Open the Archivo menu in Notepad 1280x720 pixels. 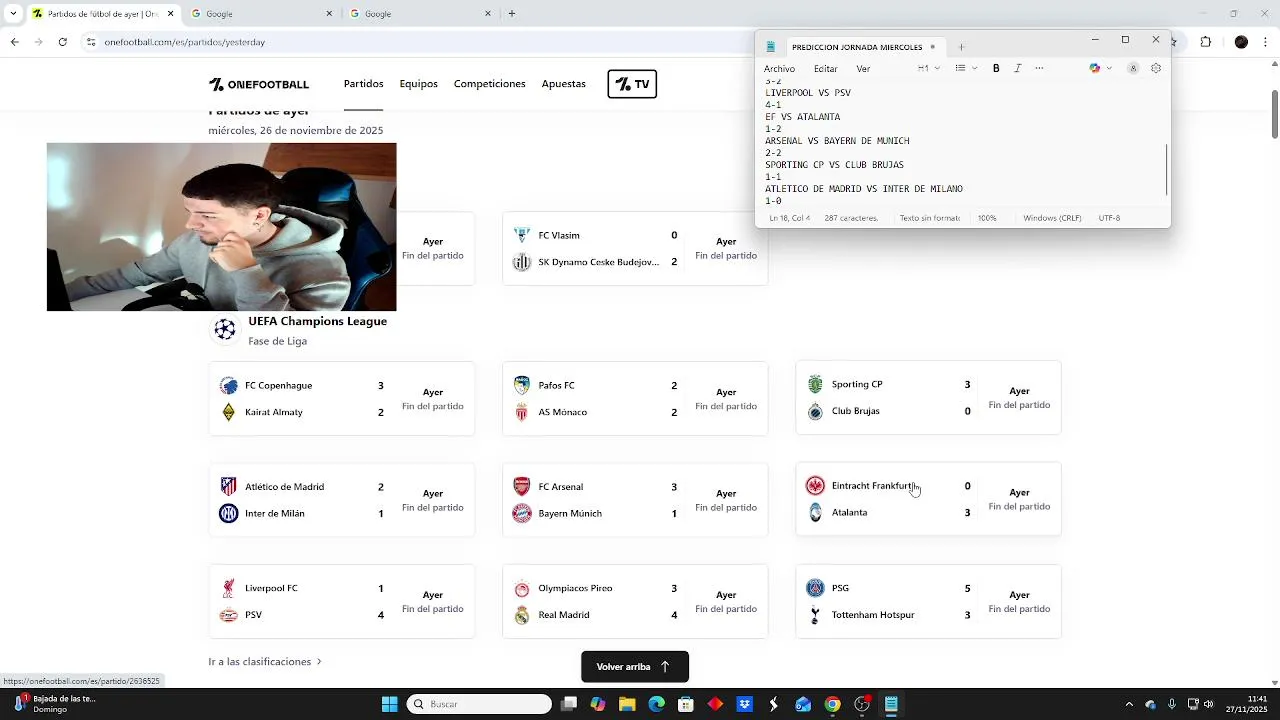point(779,69)
